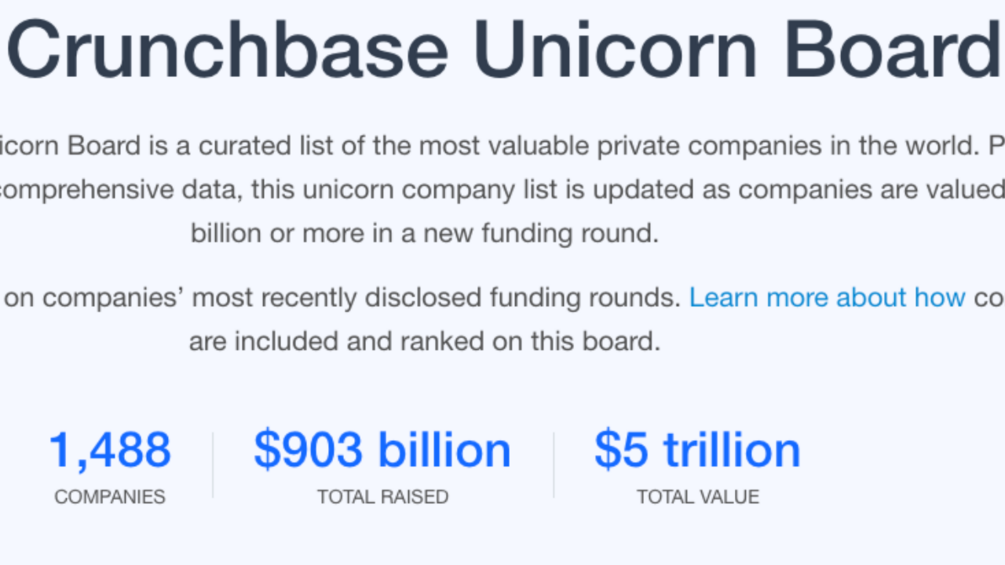Click the "most recently disclosed funding rounds" phrase
Viewport: 1005px width, 565px height.
(436, 298)
